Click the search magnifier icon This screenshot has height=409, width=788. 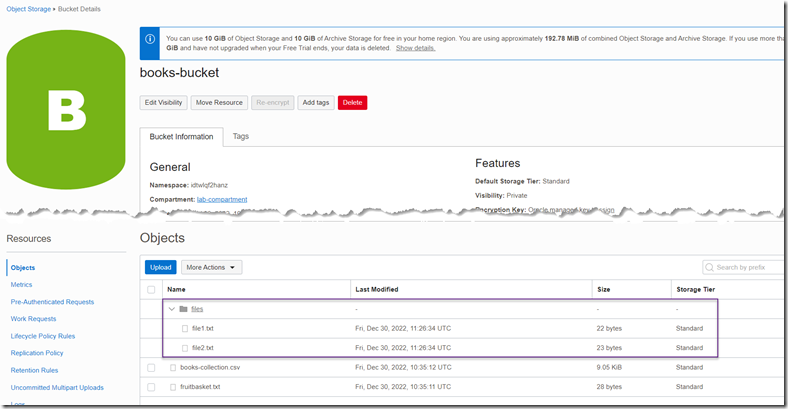pos(709,267)
